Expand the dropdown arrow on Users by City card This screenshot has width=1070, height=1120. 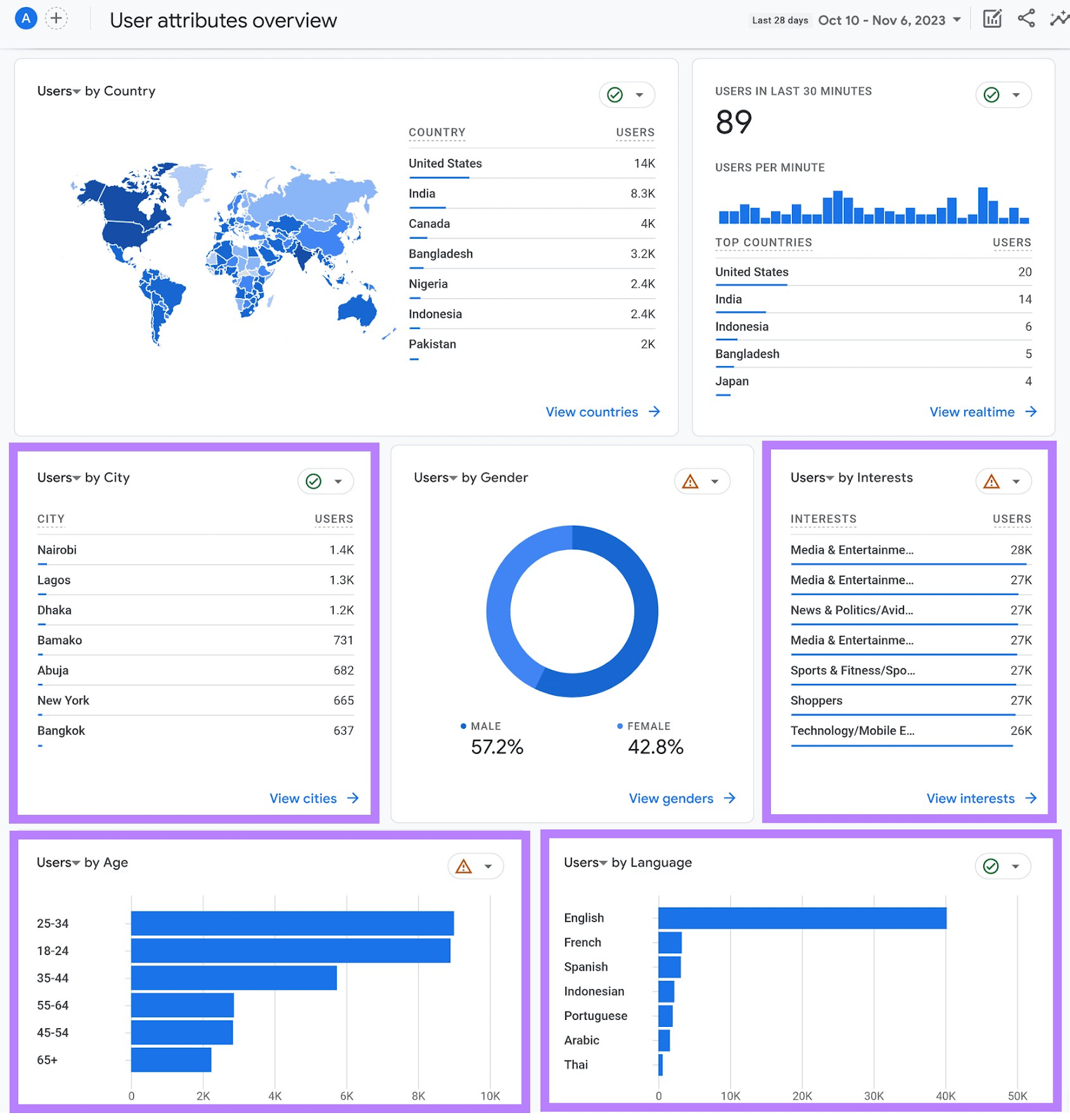click(x=338, y=482)
